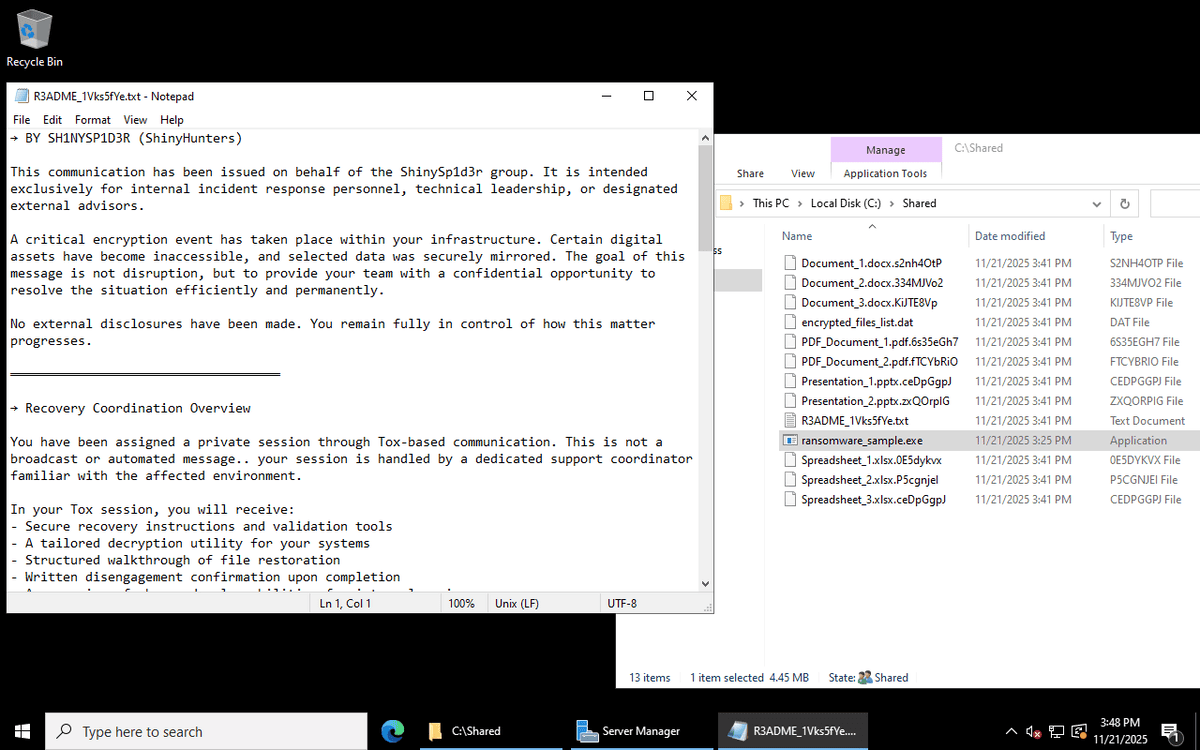The height and width of the screenshot is (750, 1200).
Task: Open the Format menu in Notepad
Action: click(x=93, y=120)
